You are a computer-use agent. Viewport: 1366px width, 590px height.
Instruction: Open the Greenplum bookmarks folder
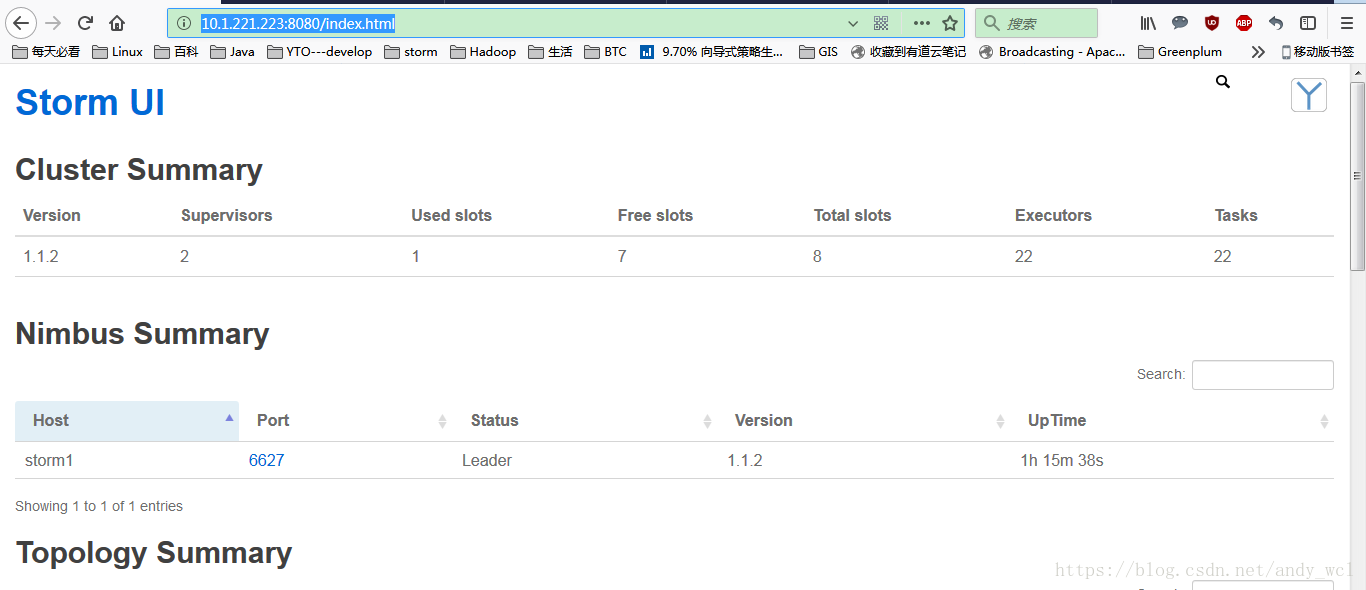(1180, 52)
